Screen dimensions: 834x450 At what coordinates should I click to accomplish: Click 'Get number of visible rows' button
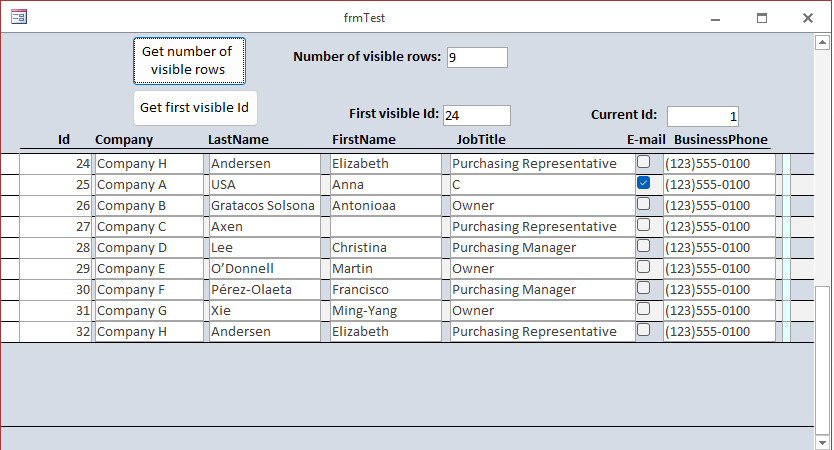click(x=188, y=61)
